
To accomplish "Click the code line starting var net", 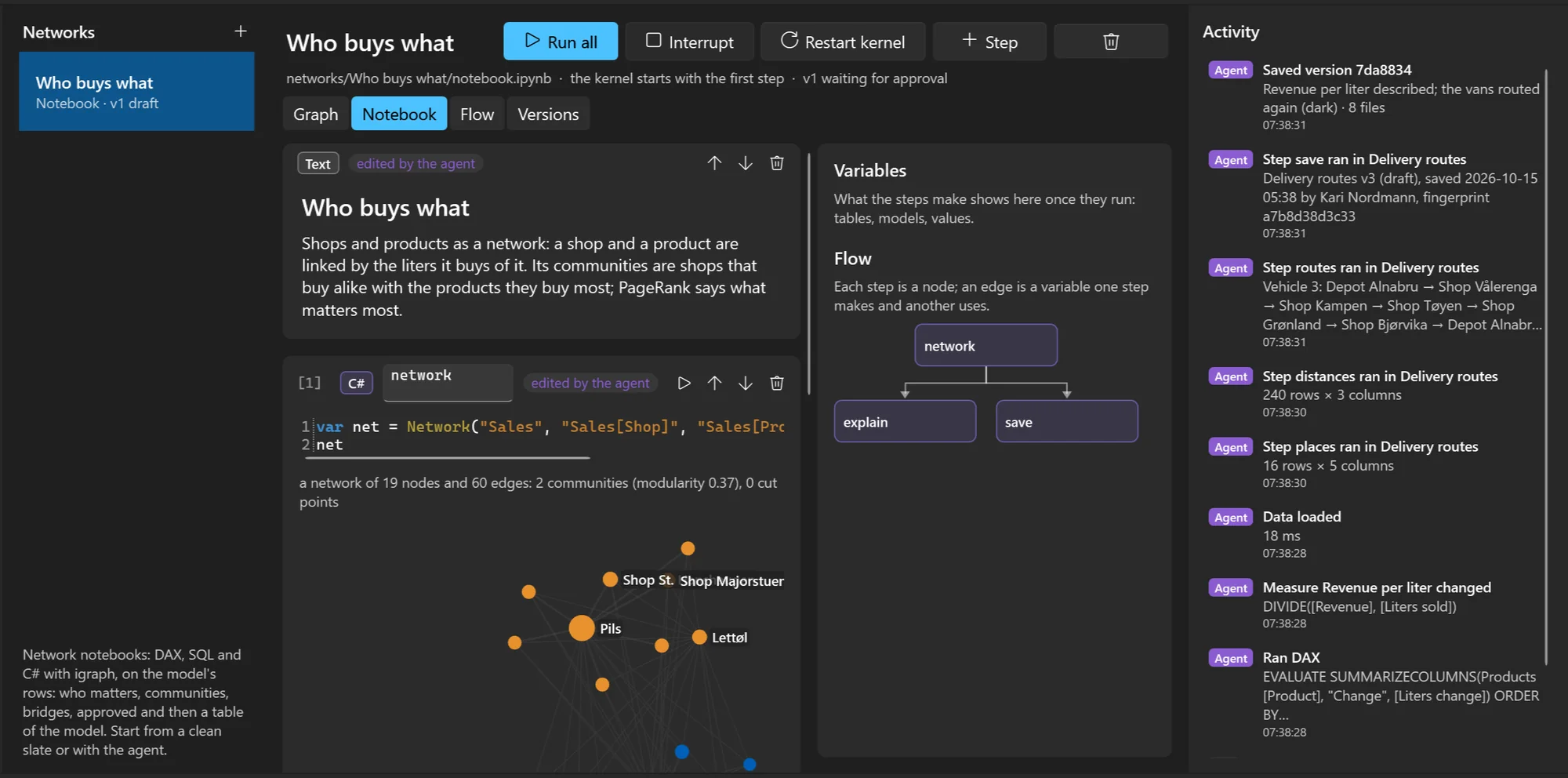I will pos(550,427).
